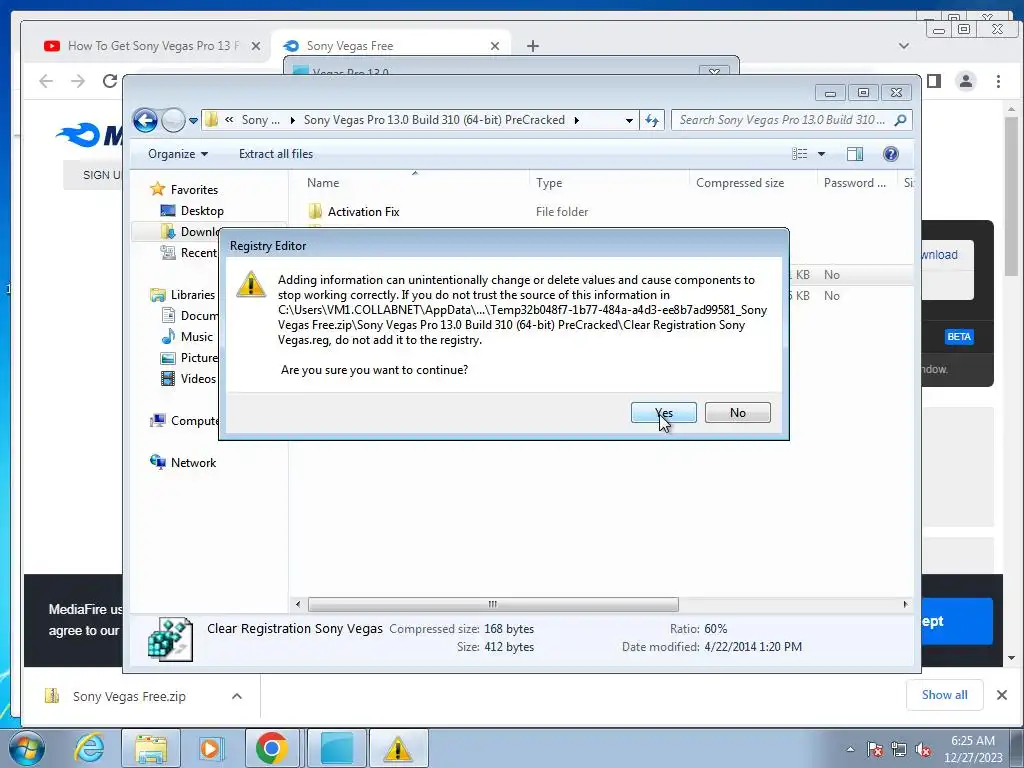The height and width of the screenshot is (768, 1024).
Task: Click Explorer forward navigation arrow
Action: tap(173, 120)
